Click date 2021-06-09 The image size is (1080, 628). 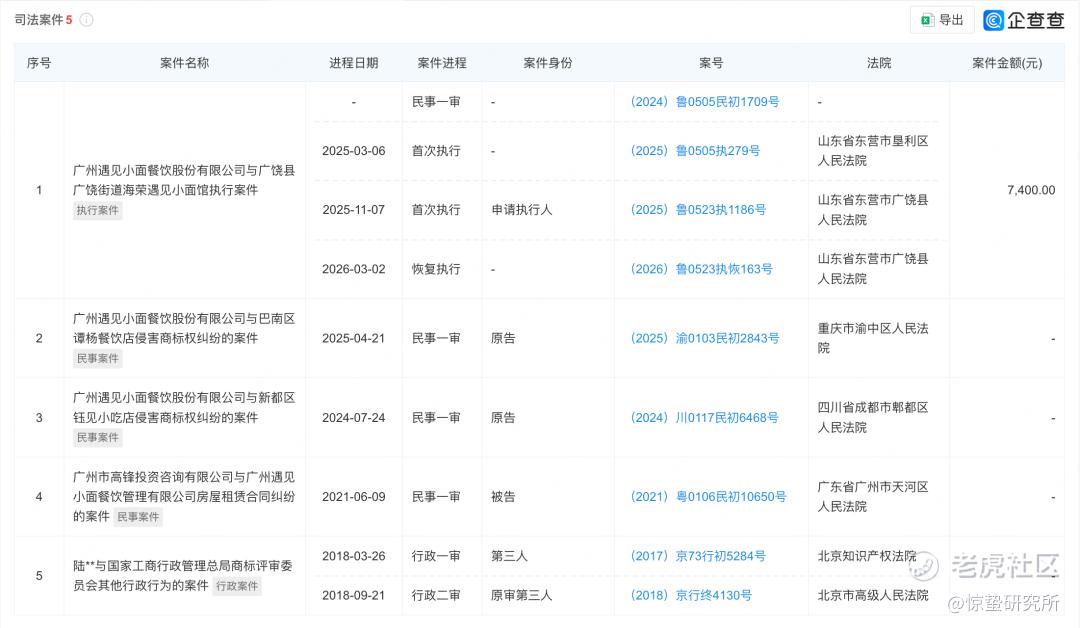click(x=353, y=496)
